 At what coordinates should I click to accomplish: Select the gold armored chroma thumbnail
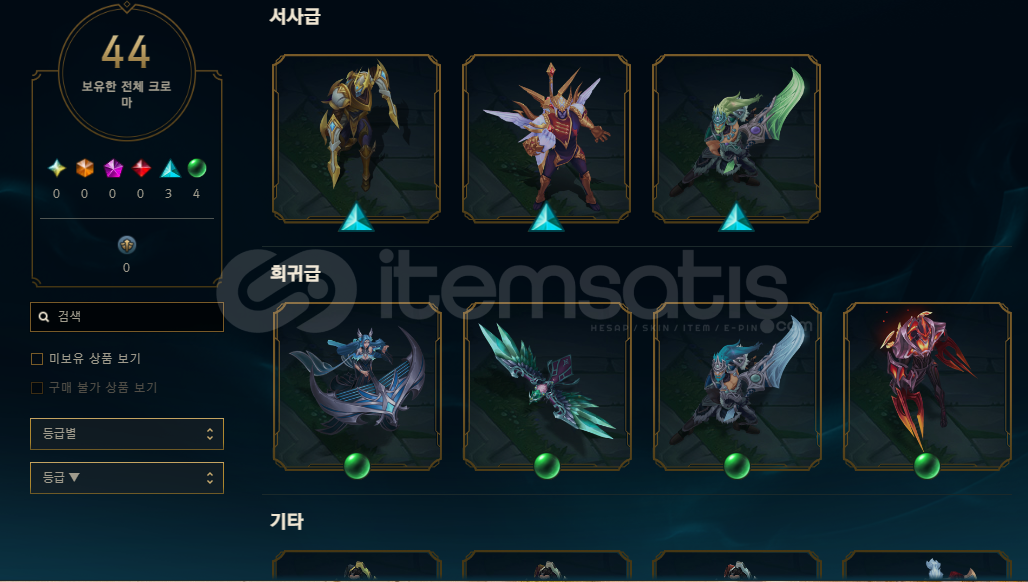(x=356, y=138)
